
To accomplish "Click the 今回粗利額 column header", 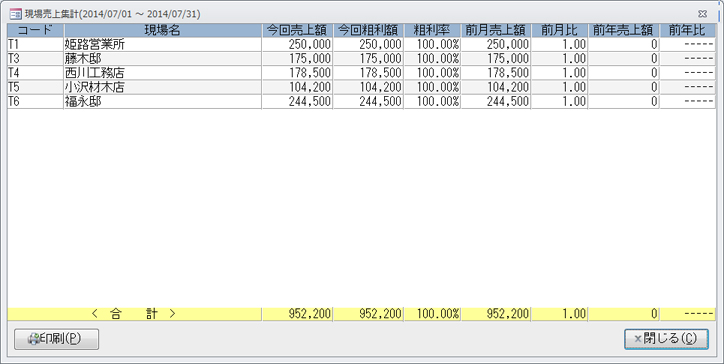I will pos(368,30).
